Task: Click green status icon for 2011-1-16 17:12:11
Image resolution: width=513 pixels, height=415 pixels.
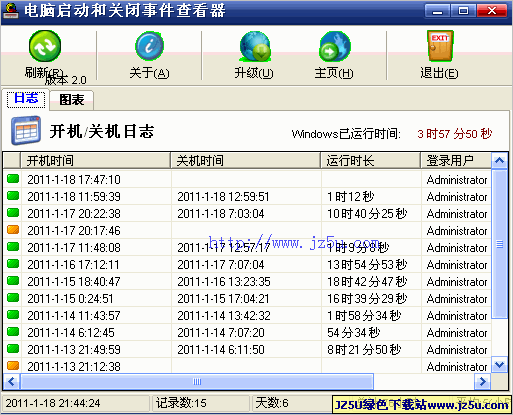Action: (13, 264)
